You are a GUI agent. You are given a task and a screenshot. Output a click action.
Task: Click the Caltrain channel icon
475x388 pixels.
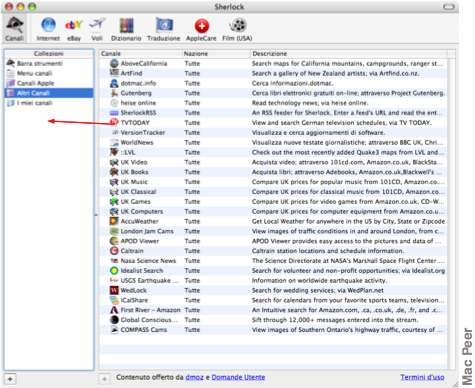[114, 251]
